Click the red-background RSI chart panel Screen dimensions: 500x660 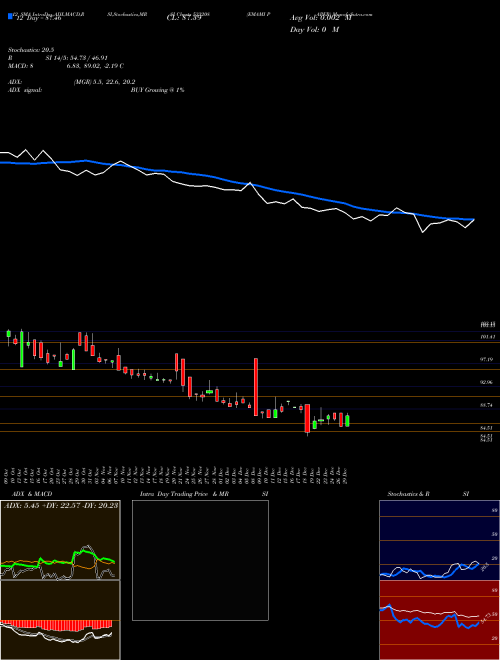[439, 620]
